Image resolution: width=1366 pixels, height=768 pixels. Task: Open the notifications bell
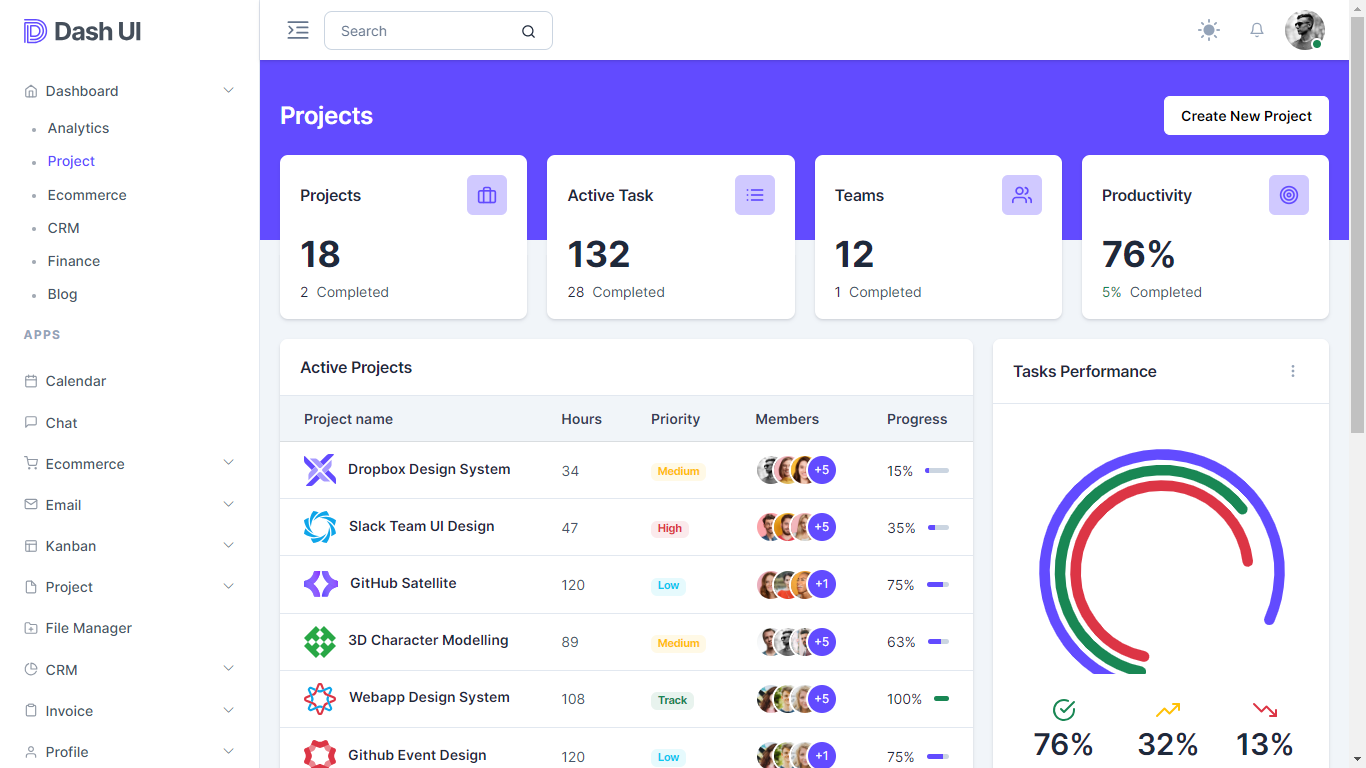point(1257,30)
